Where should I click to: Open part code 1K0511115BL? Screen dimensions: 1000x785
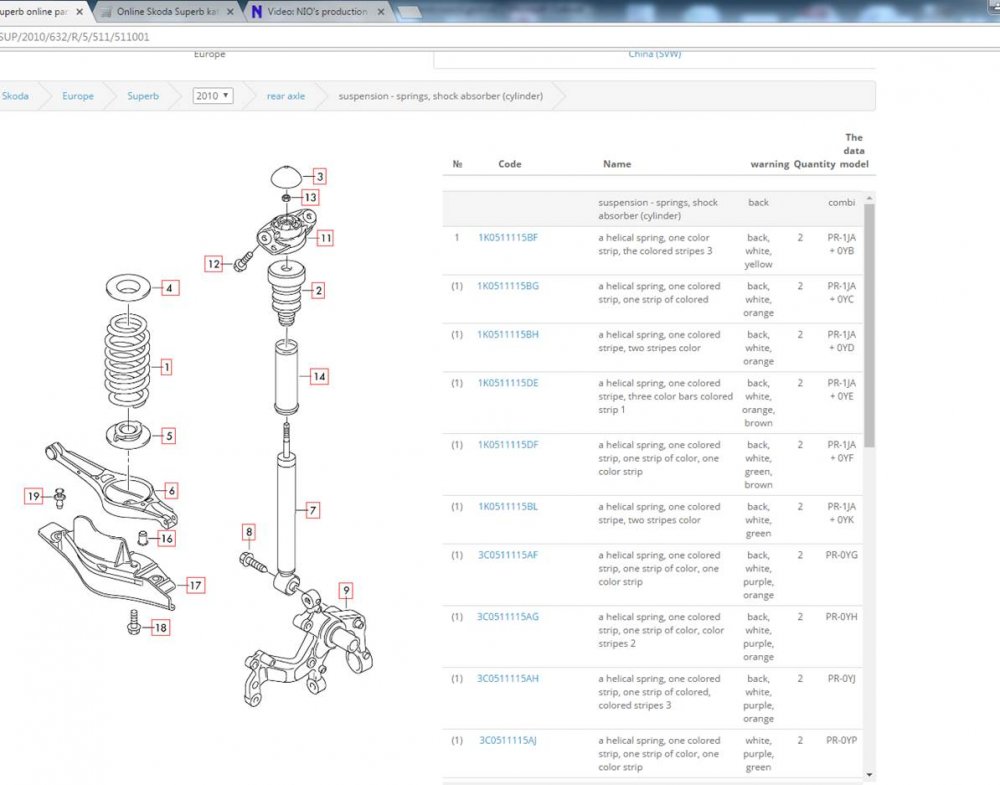(x=508, y=506)
